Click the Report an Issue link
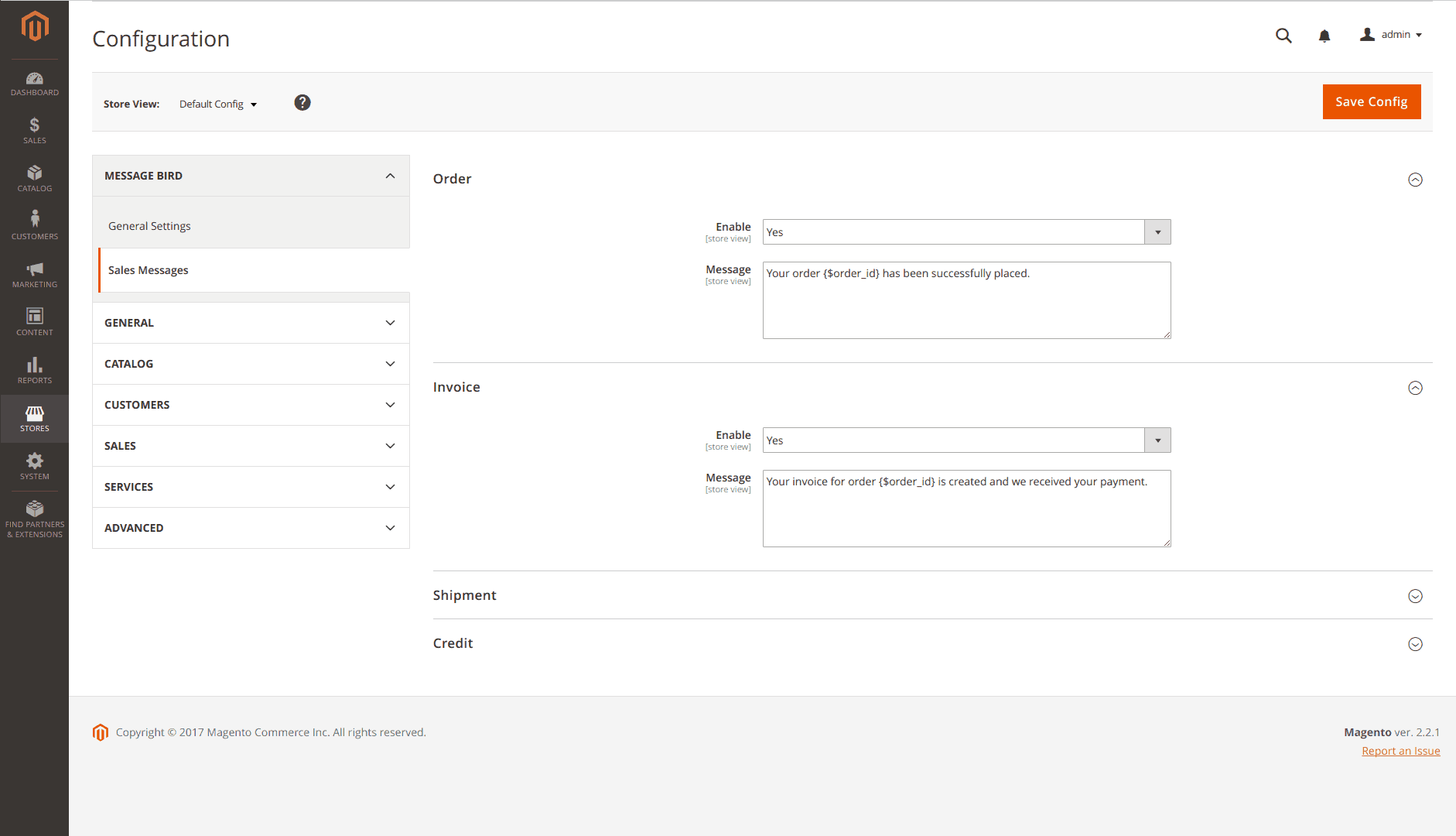 (x=1400, y=751)
